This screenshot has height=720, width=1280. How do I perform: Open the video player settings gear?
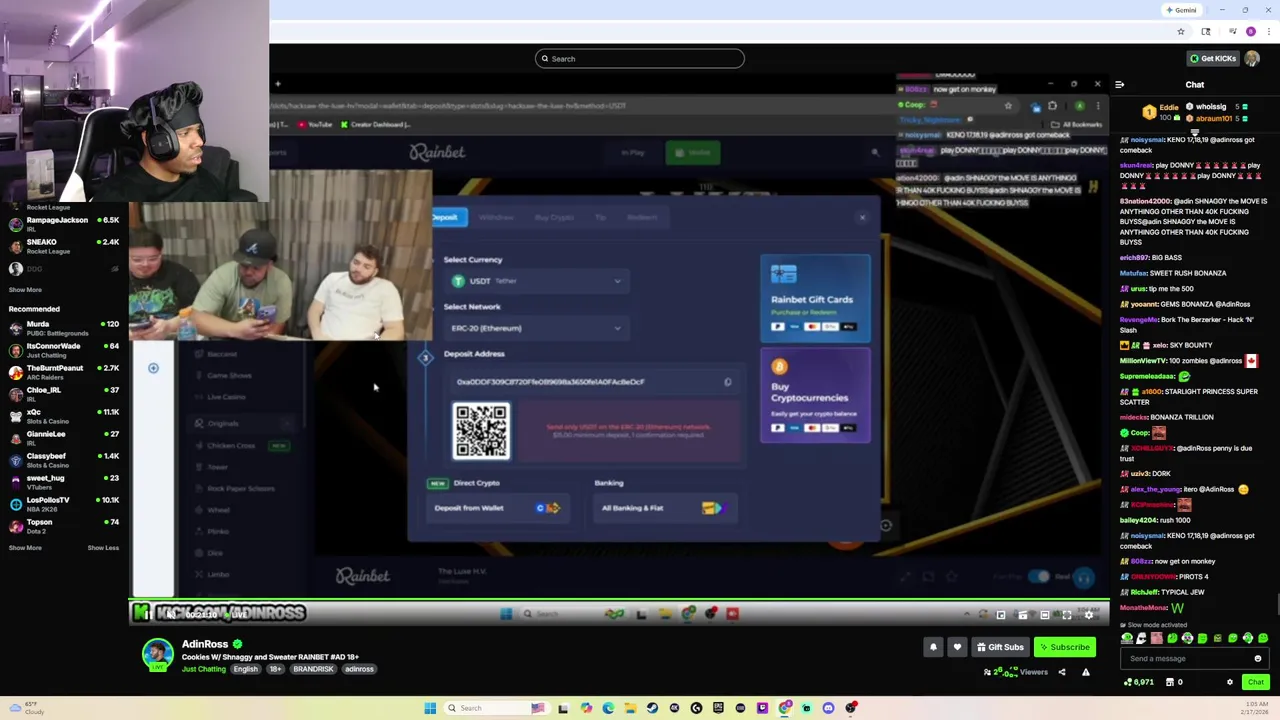pos(1089,615)
